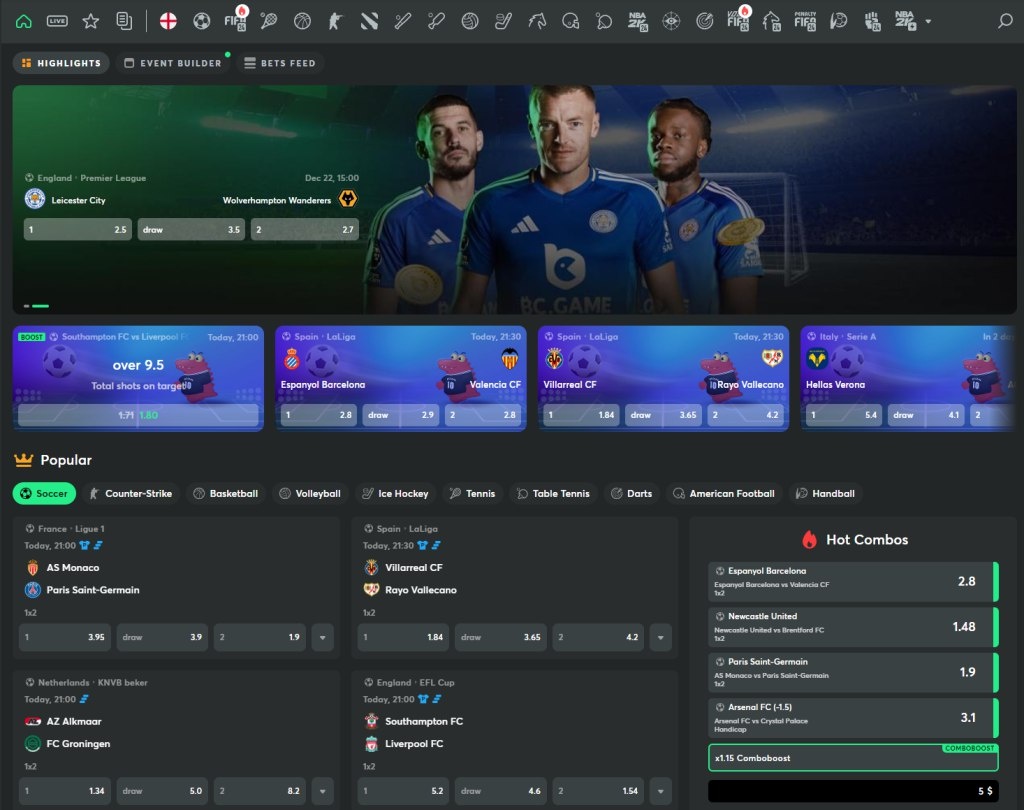
Task: Show first banner slide indicator
Action: (27, 306)
